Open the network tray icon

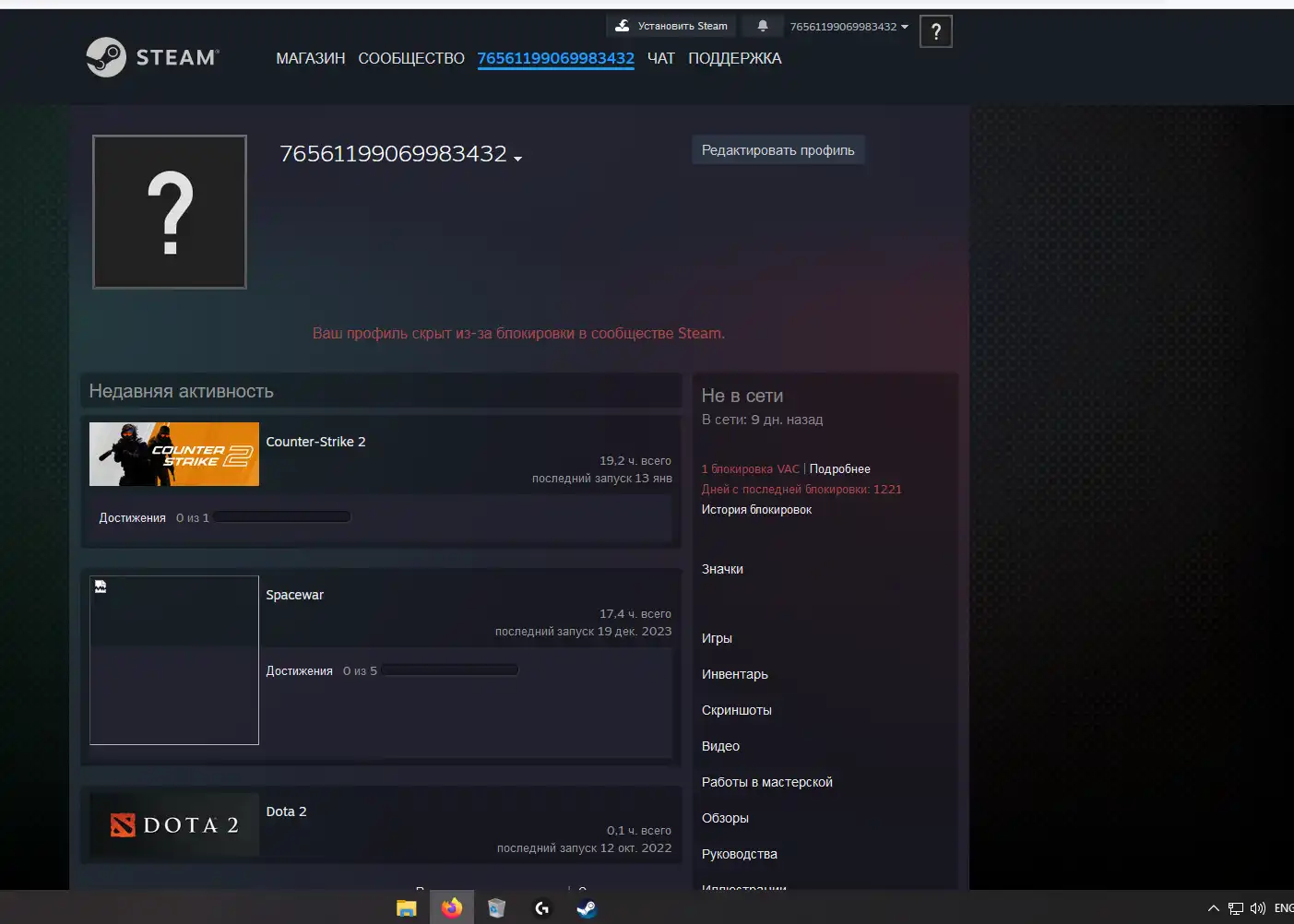[x=1236, y=908]
